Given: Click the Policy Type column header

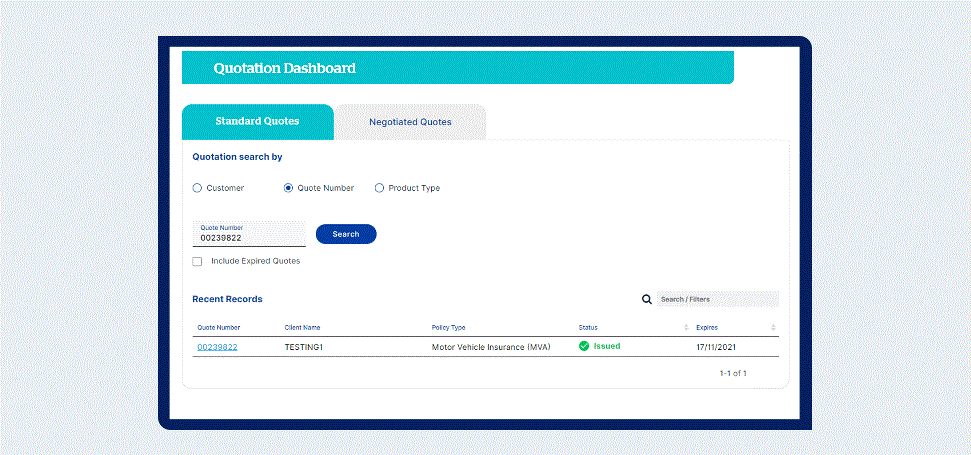Looking at the screenshot, I should click(448, 327).
